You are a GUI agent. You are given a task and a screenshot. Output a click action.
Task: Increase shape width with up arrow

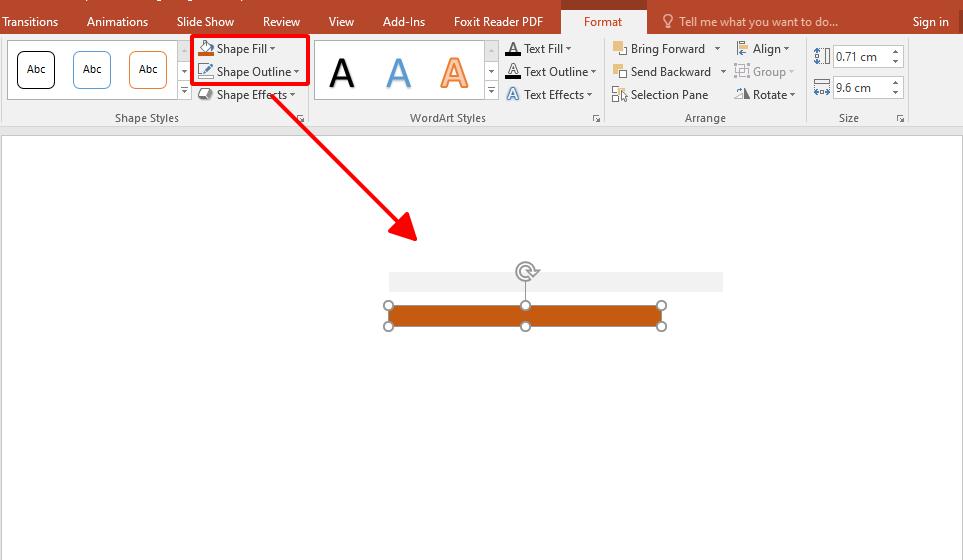pyautogui.click(x=895, y=82)
